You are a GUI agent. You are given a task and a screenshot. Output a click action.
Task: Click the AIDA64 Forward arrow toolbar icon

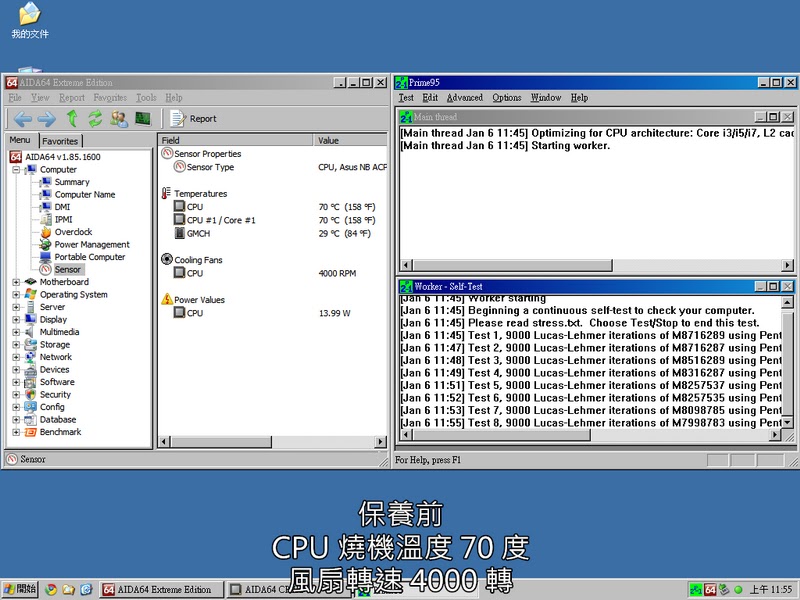[47, 119]
